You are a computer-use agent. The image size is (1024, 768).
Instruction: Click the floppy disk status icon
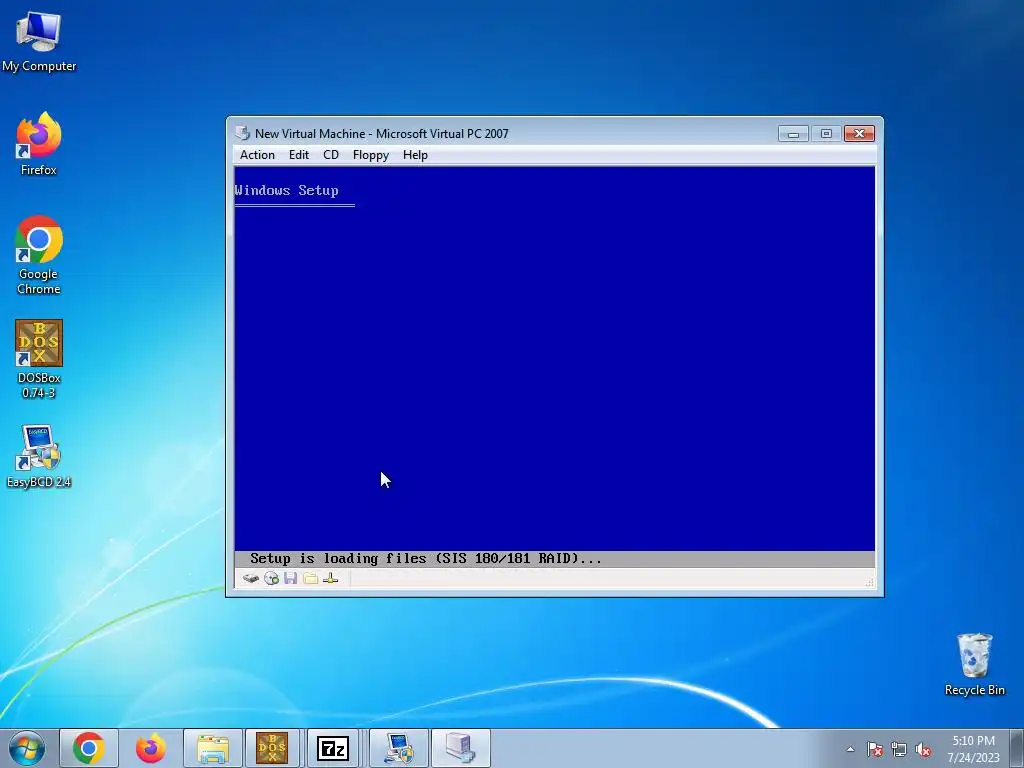(291, 579)
